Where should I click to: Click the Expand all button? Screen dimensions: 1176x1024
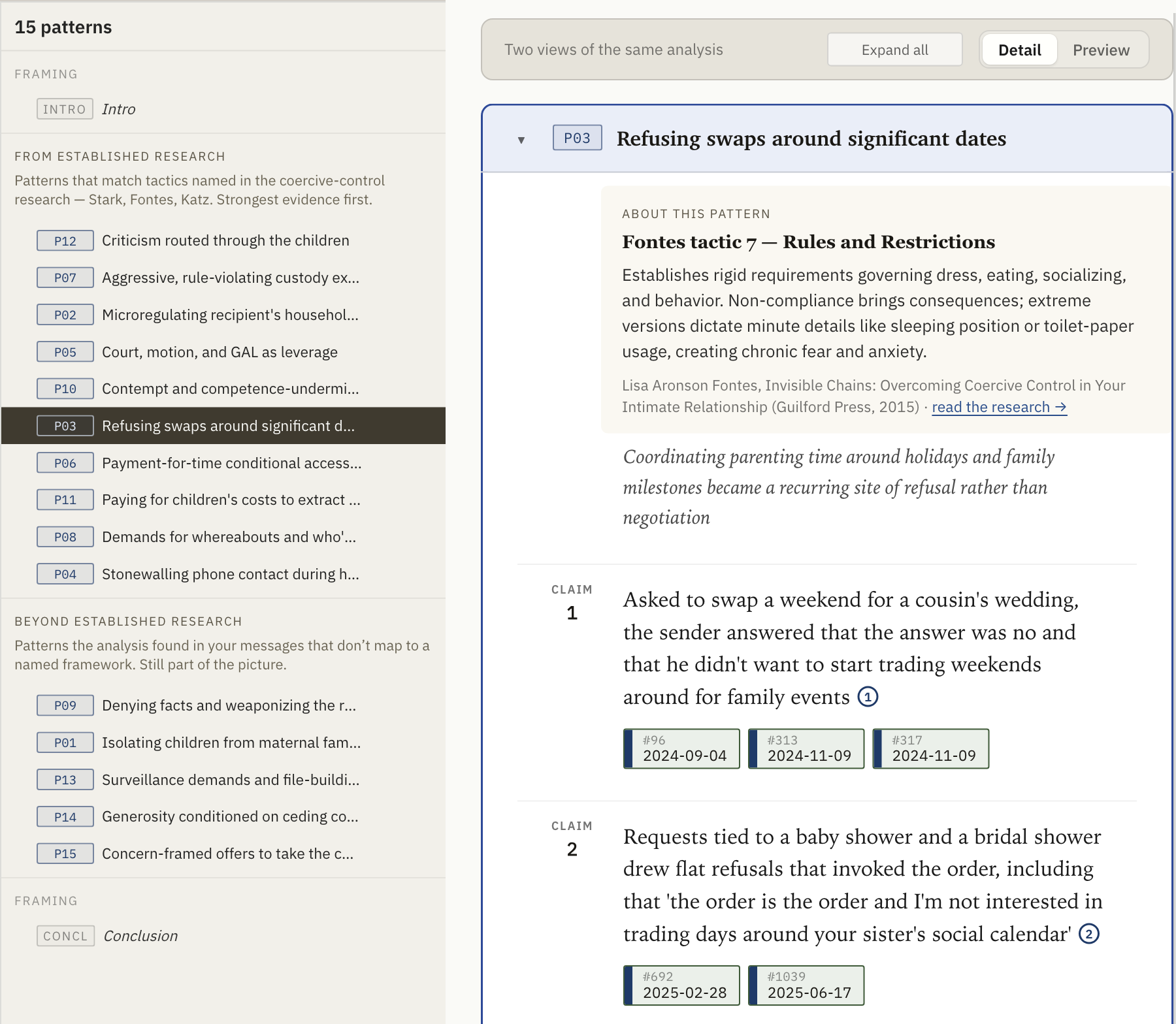(x=894, y=50)
